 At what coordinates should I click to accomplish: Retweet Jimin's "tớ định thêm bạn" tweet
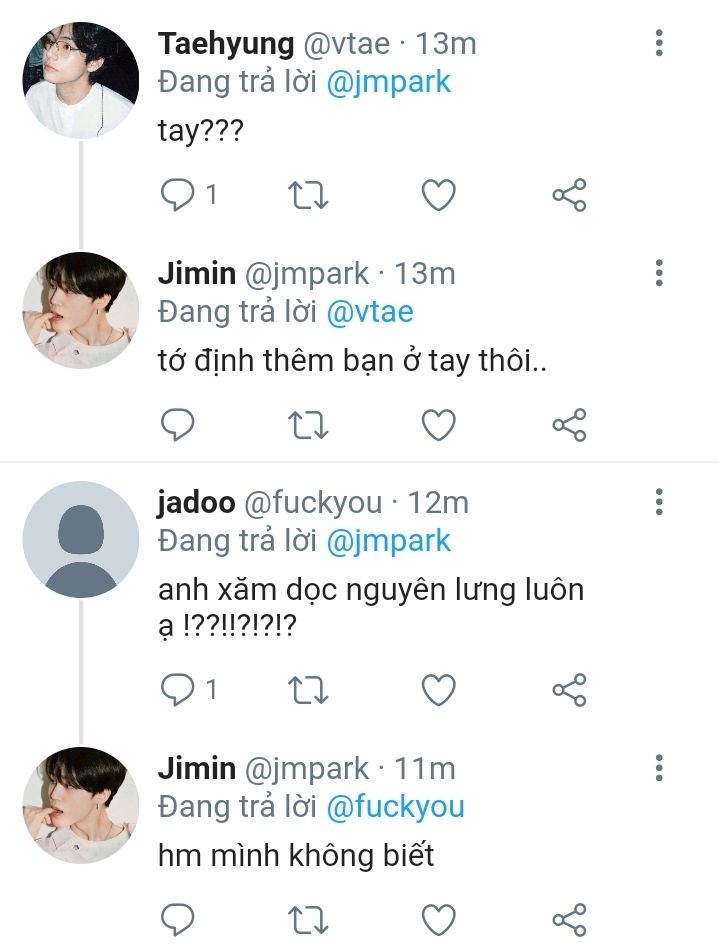pos(308,425)
